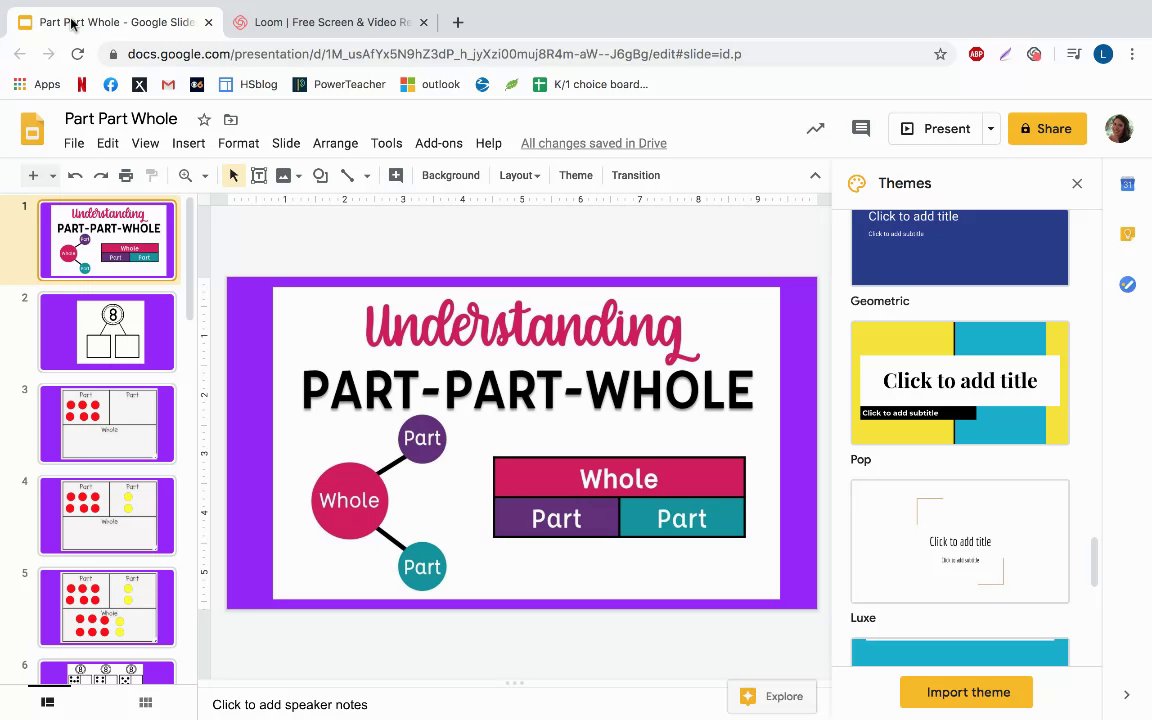Open the Edit menu
The height and width of the screenshot is (720, 1152).
click(x=107, y=143)
